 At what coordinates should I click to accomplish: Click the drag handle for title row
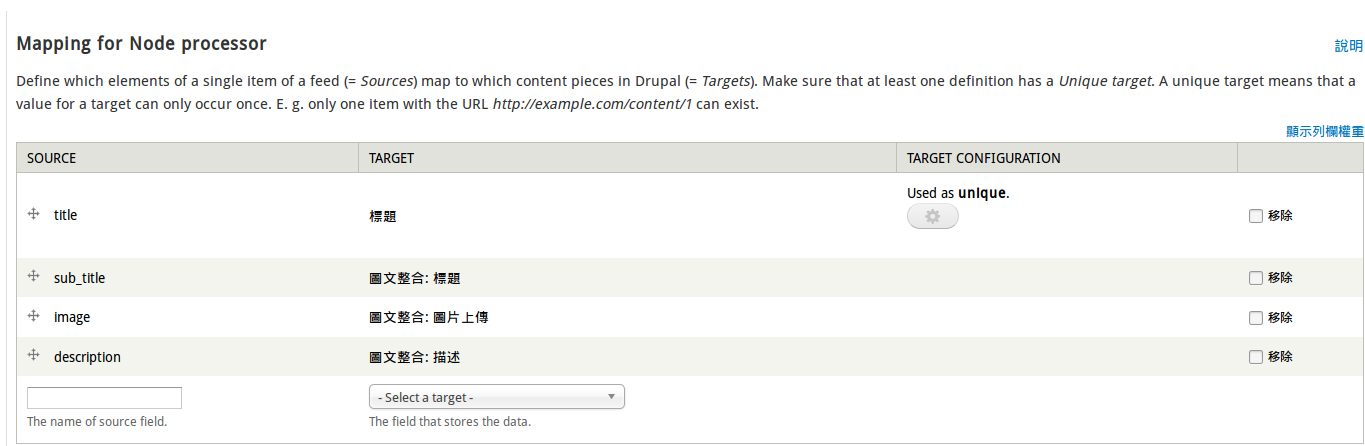coord(33,214)
